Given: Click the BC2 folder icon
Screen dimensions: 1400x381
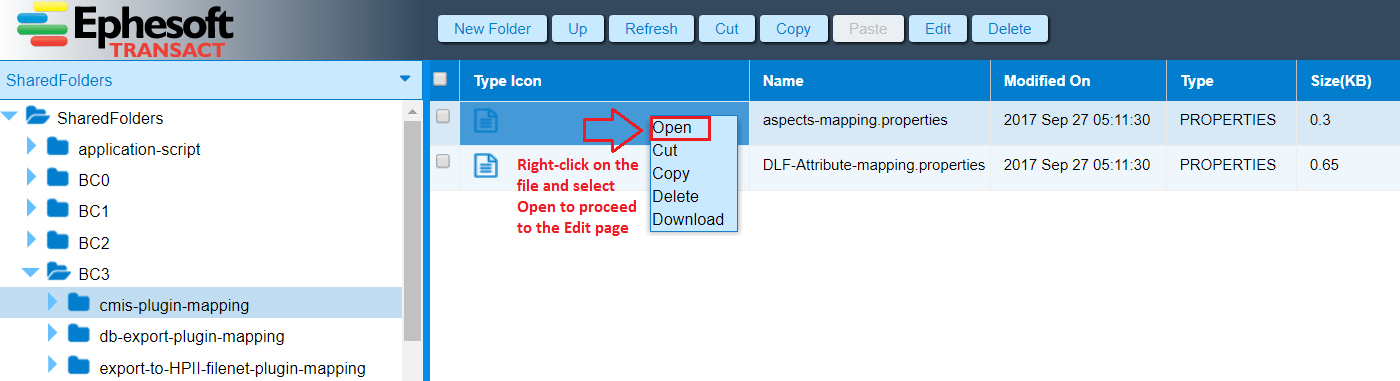Looking at the screenshot, I should click(58, 241).
